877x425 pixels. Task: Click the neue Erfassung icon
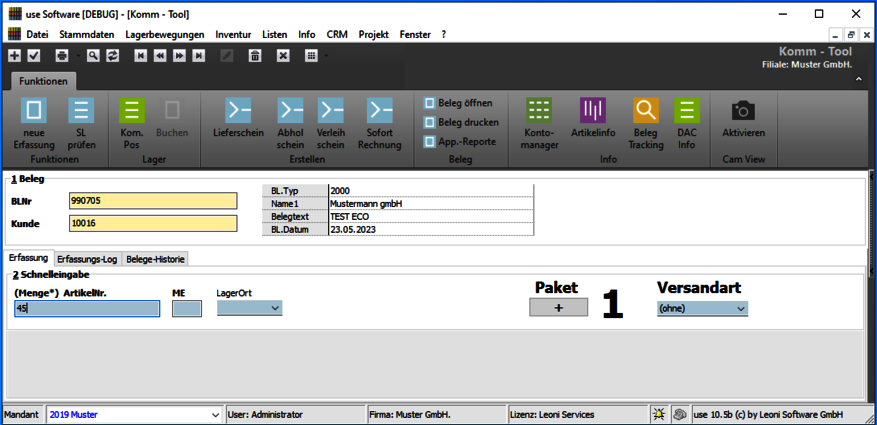[x=34, y=110]
